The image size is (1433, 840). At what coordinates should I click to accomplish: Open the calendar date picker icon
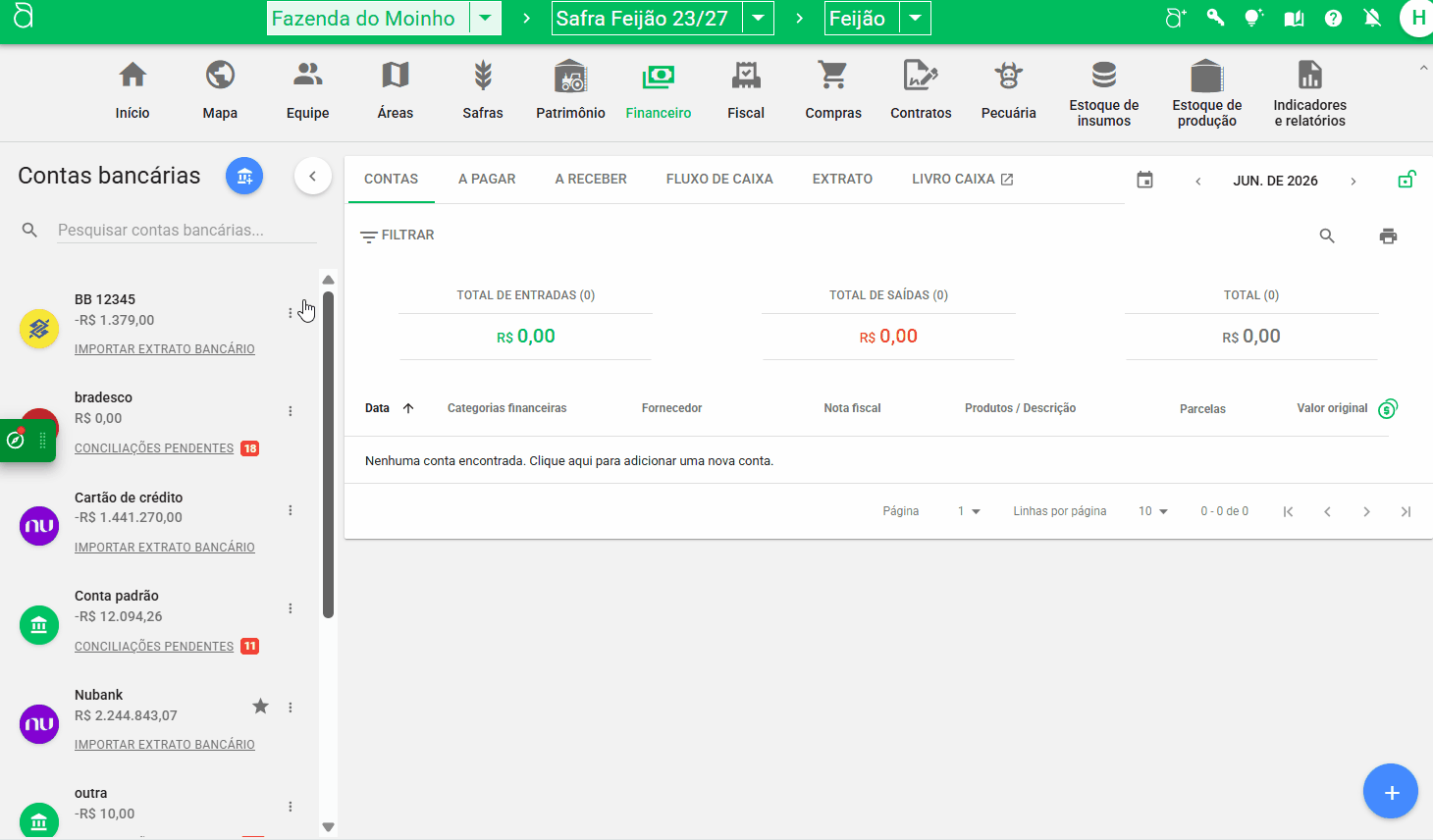coord(1144,180)
